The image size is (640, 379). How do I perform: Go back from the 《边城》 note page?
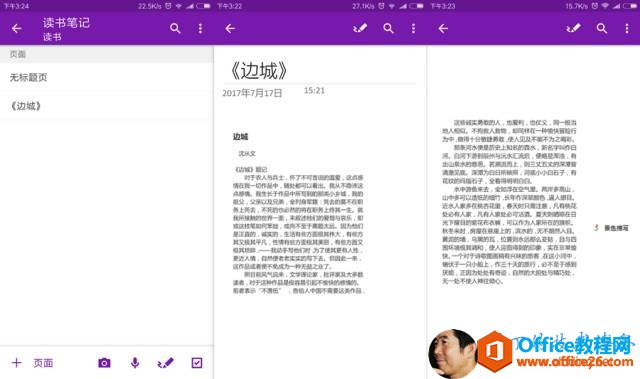pos(230,29)
